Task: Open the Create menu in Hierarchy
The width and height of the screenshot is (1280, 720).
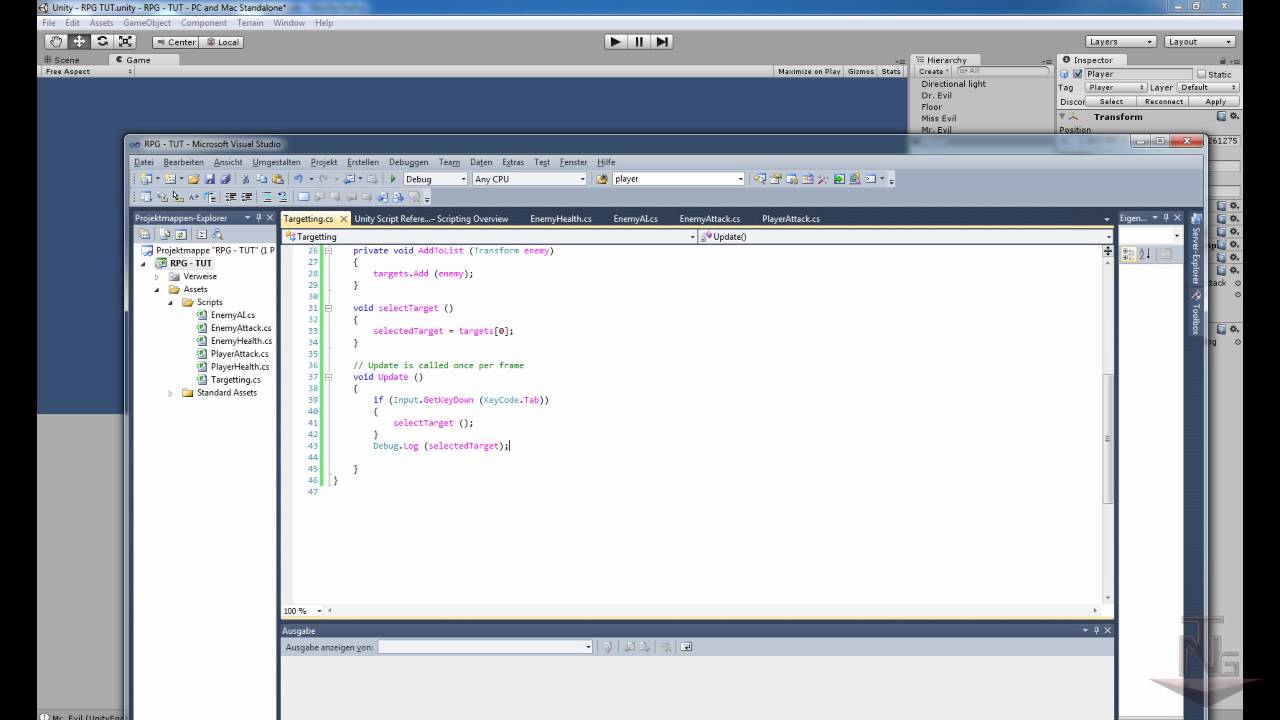Action: 932,71
